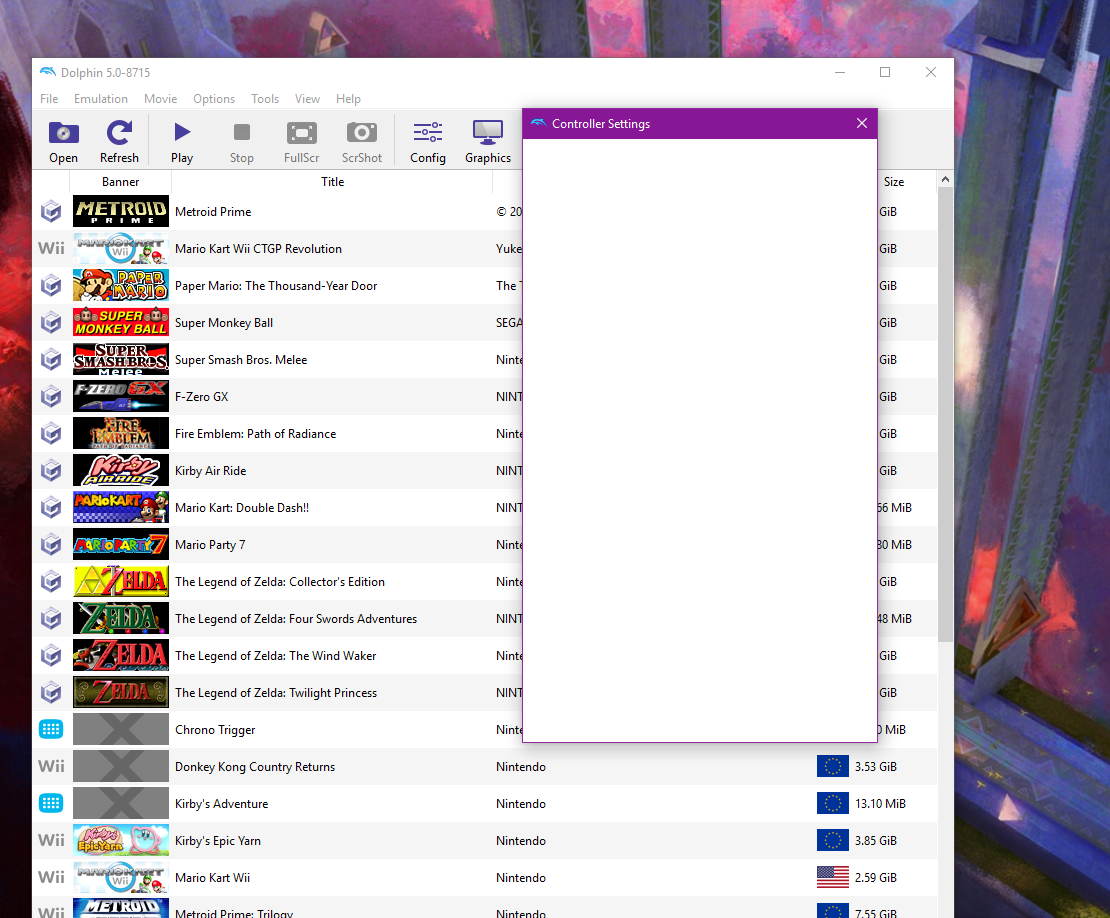
Task: Click the Super Smash Bros. Melee banner
Action: tap(121, 359)
